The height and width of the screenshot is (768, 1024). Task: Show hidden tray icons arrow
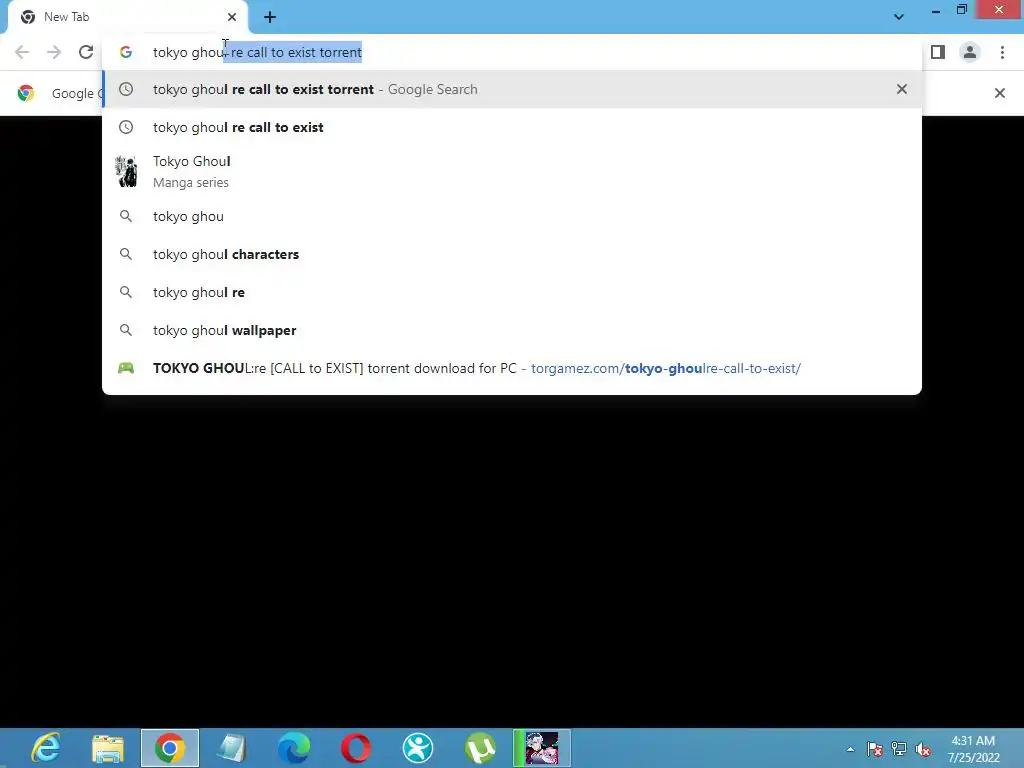(x=850, y=749)
